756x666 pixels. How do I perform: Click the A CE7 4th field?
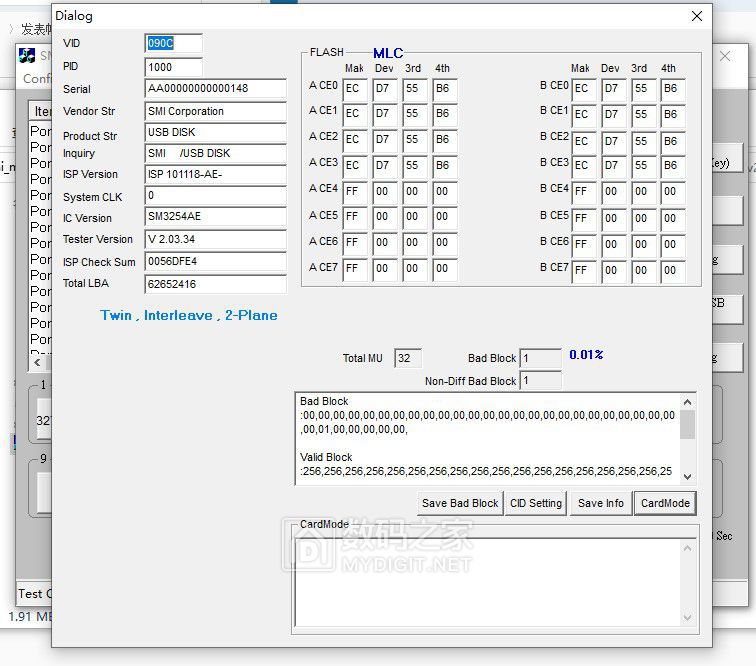tap(445, 269)
